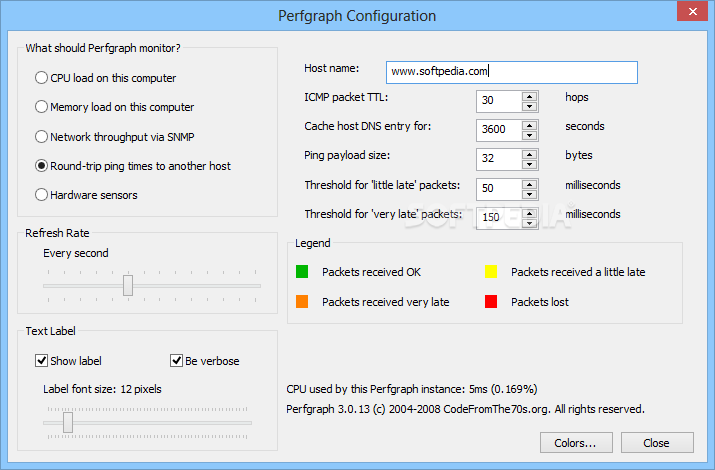Viewport: 715px width, 470px height.
Task: Decrease ping payload size with down arrow
Action: pyautogui.click(x=529, y=165)
